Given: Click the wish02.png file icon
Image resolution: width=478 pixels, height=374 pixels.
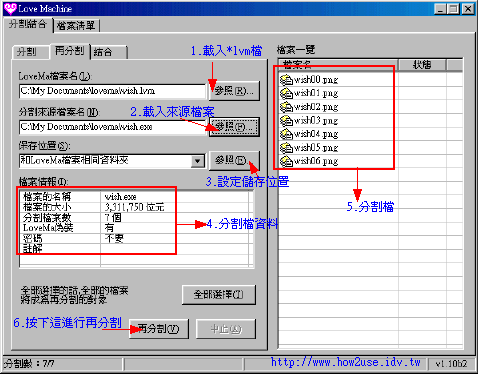Looking at the screenshot, I should click(x=286, y=107).
